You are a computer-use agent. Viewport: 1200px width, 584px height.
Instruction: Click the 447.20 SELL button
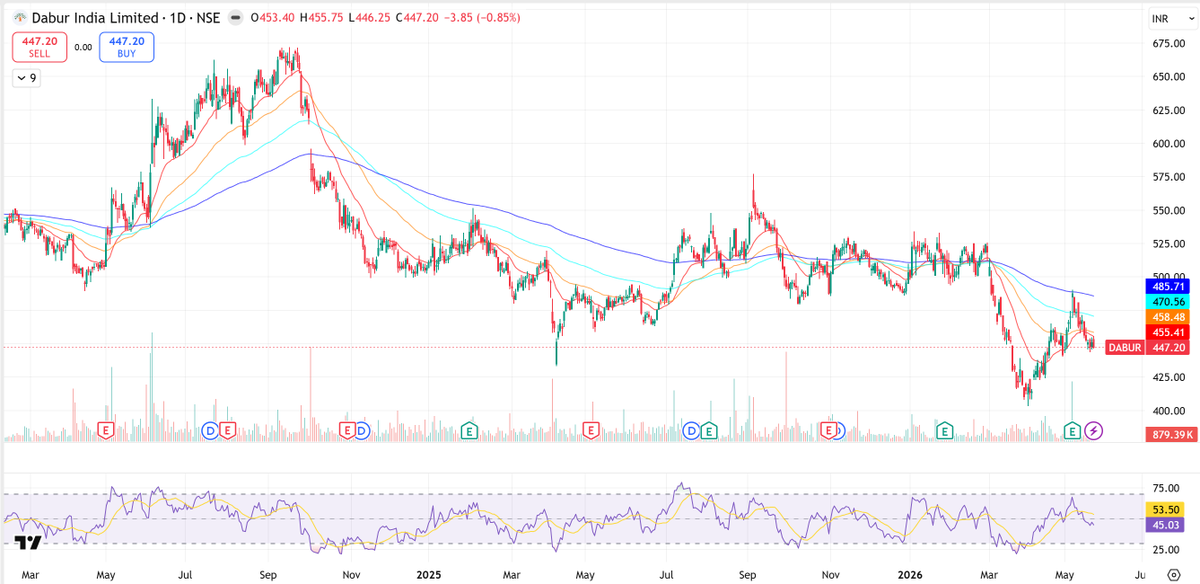[39, 46]
